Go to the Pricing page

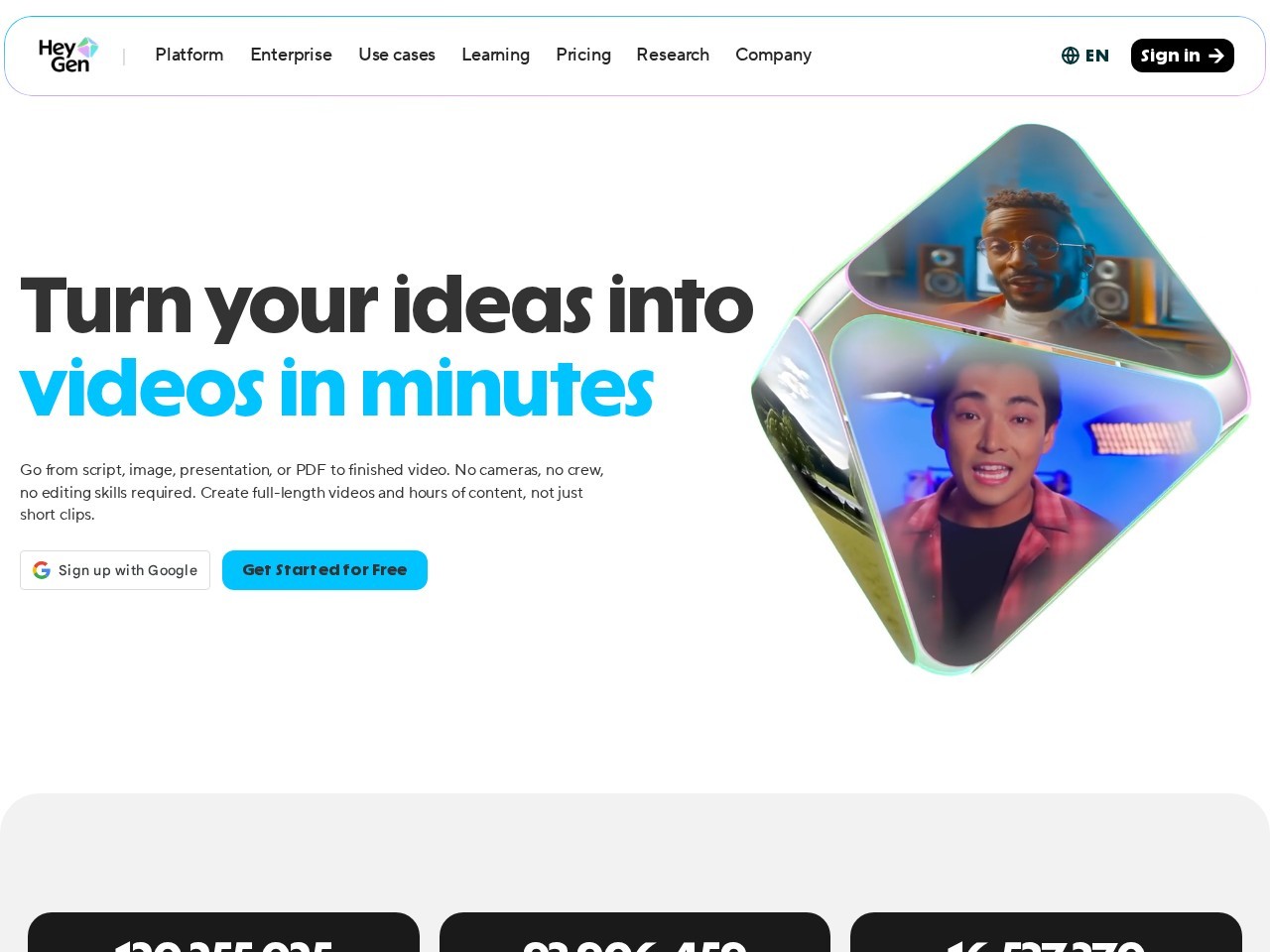(x=583, y=55)
